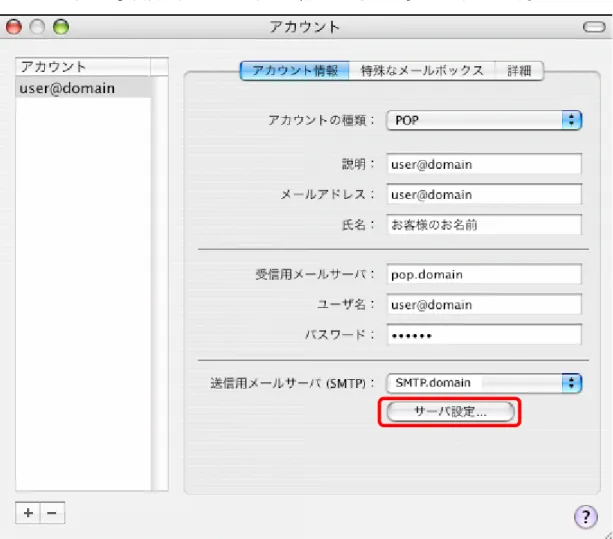
Task: Switch to アカウント情報 tab
Action: 295,71
